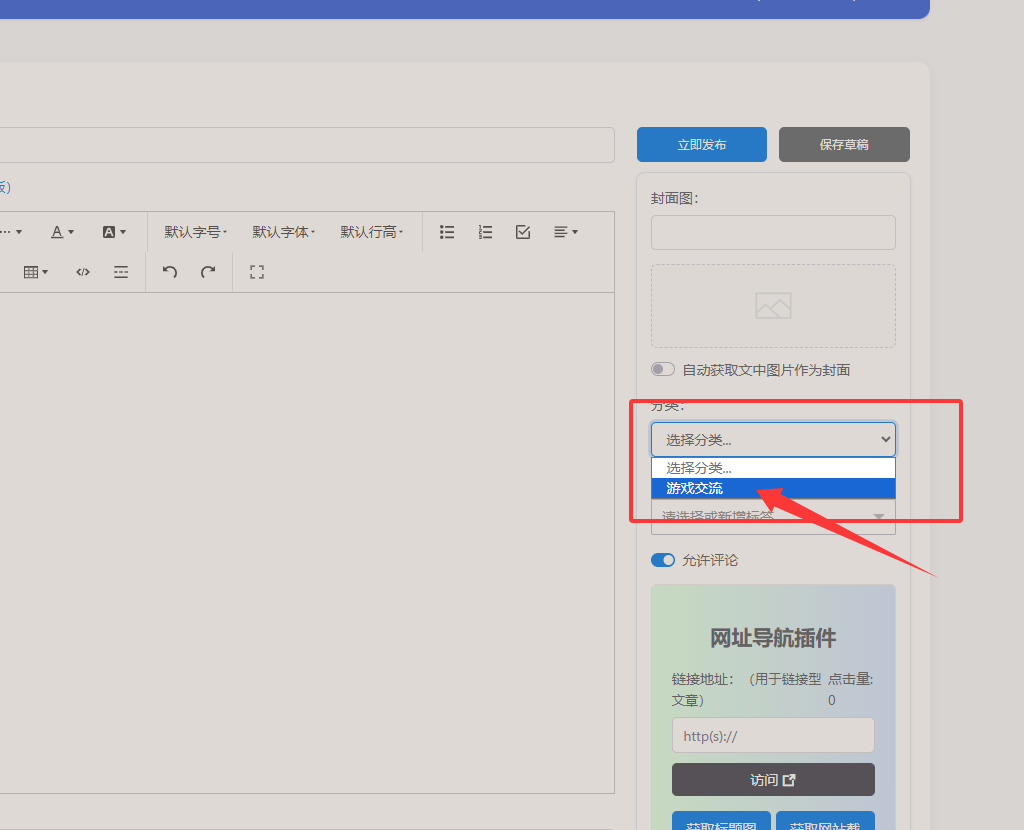Click the code block icon

coord(83,272)
